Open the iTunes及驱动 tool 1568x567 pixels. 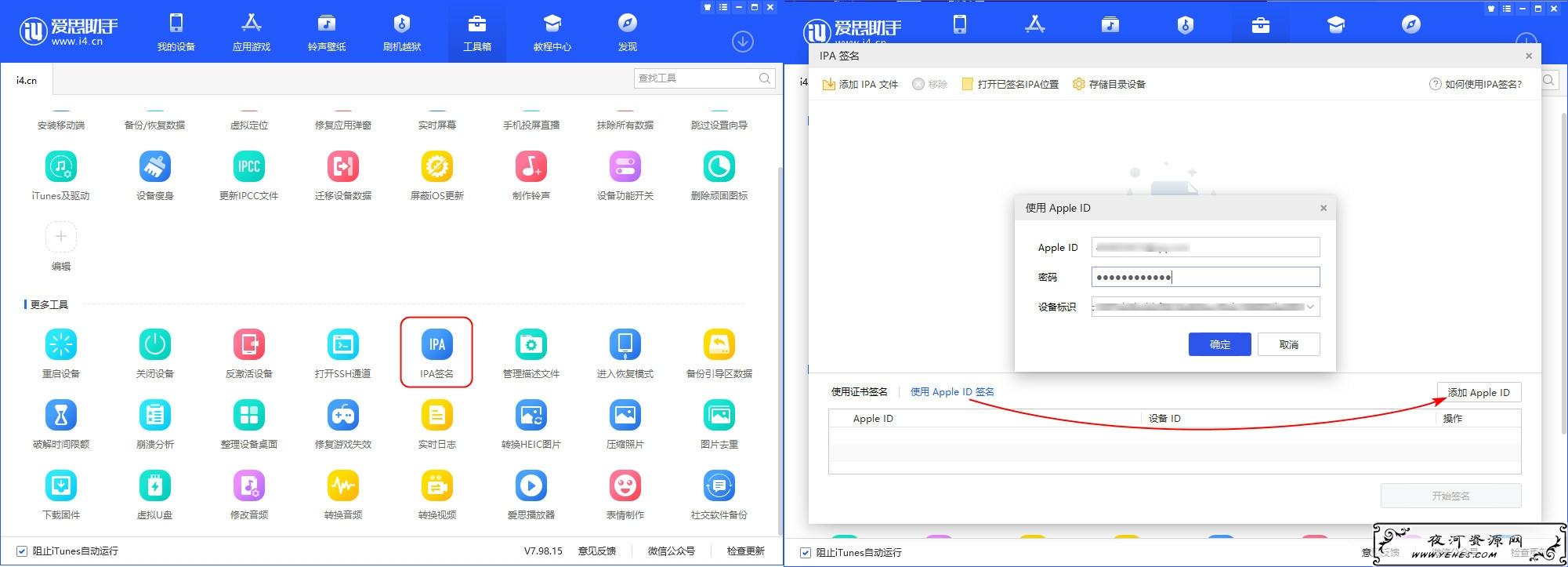[61, 166]
